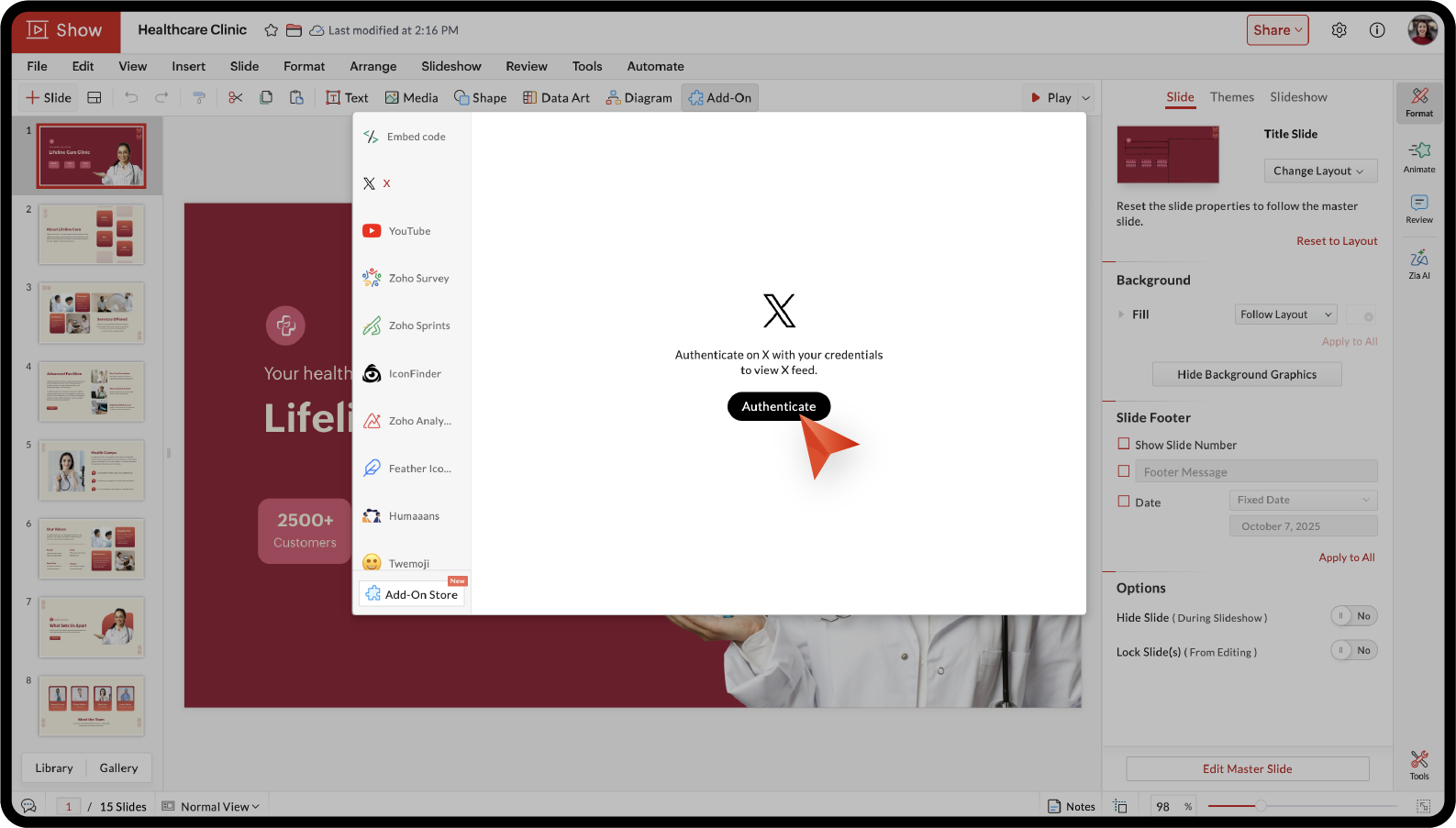Select the YouTube add-on
The image size is (1456, 828).
tap(397, 231)
